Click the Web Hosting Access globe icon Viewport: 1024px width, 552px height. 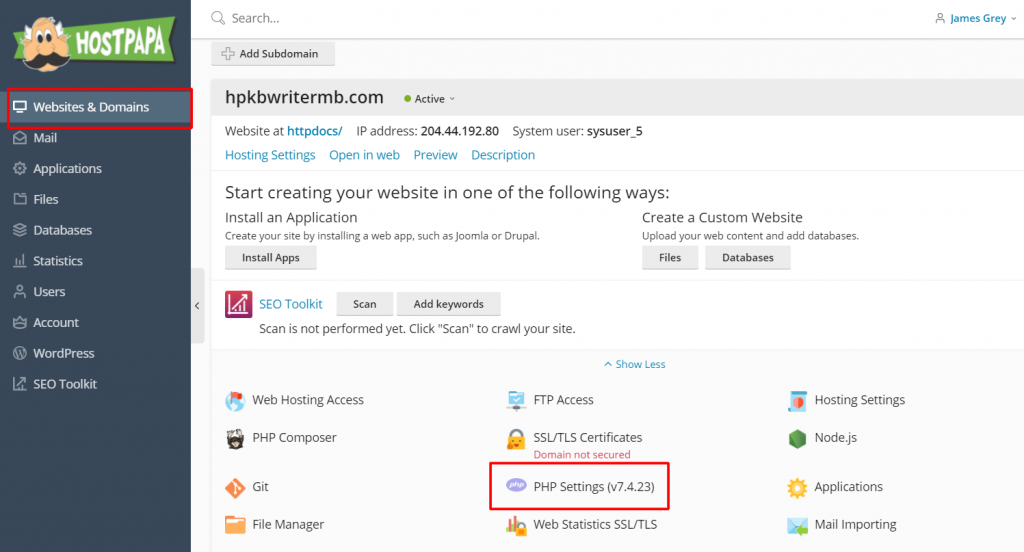point(235,400)
